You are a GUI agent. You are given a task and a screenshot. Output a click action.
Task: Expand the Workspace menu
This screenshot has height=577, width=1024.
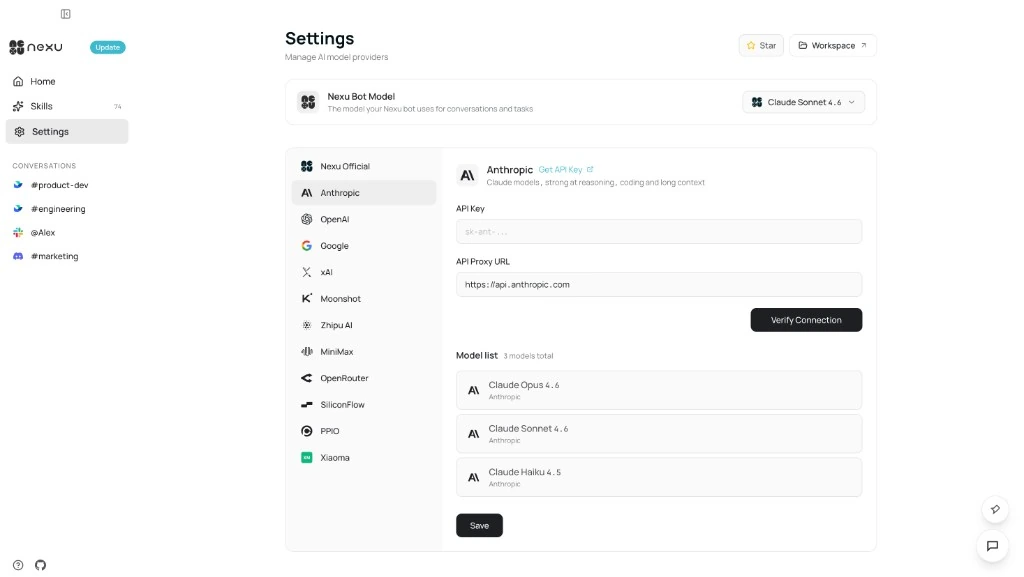[832, 44]
